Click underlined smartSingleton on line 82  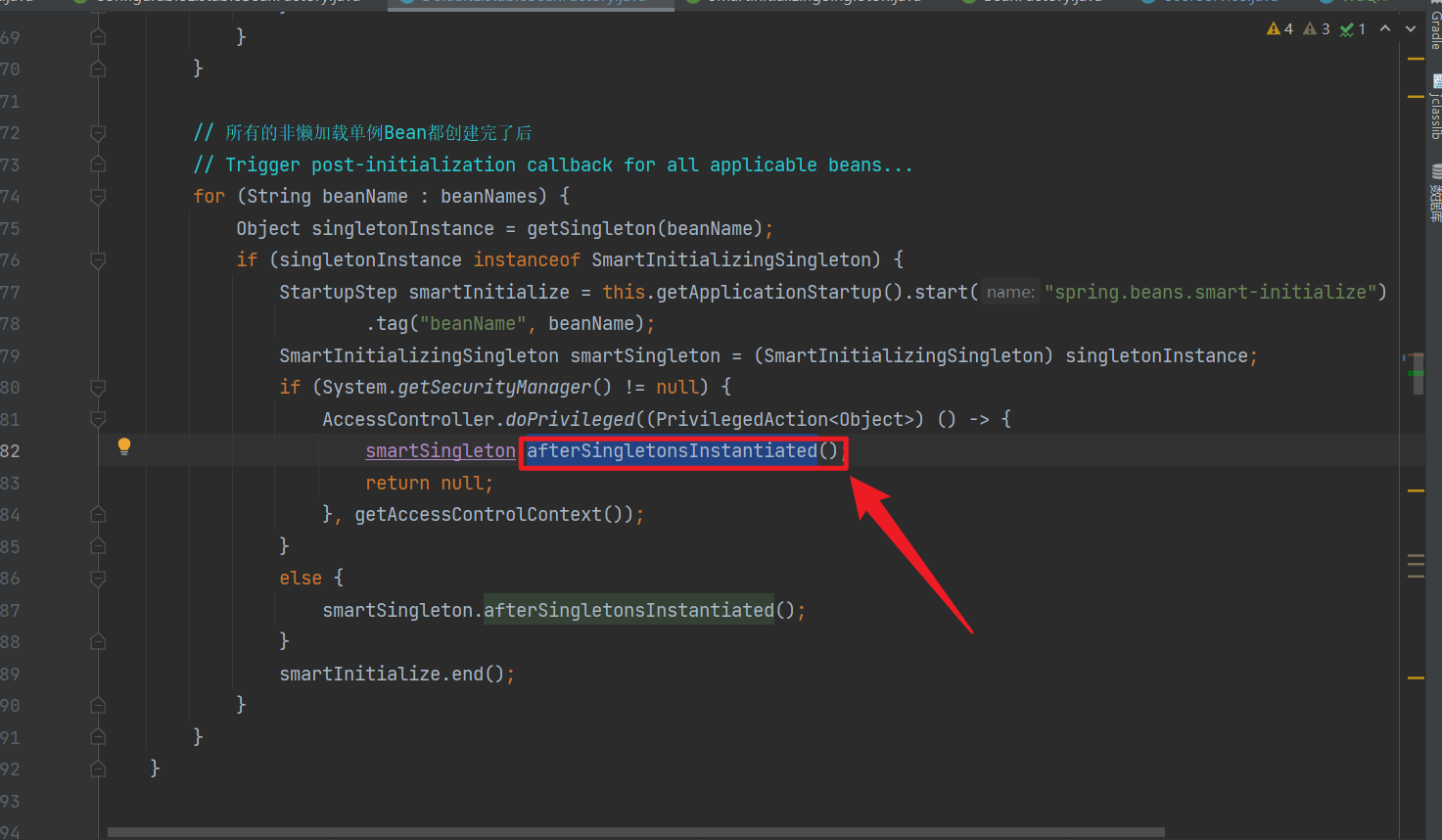[x=441, y=451]
